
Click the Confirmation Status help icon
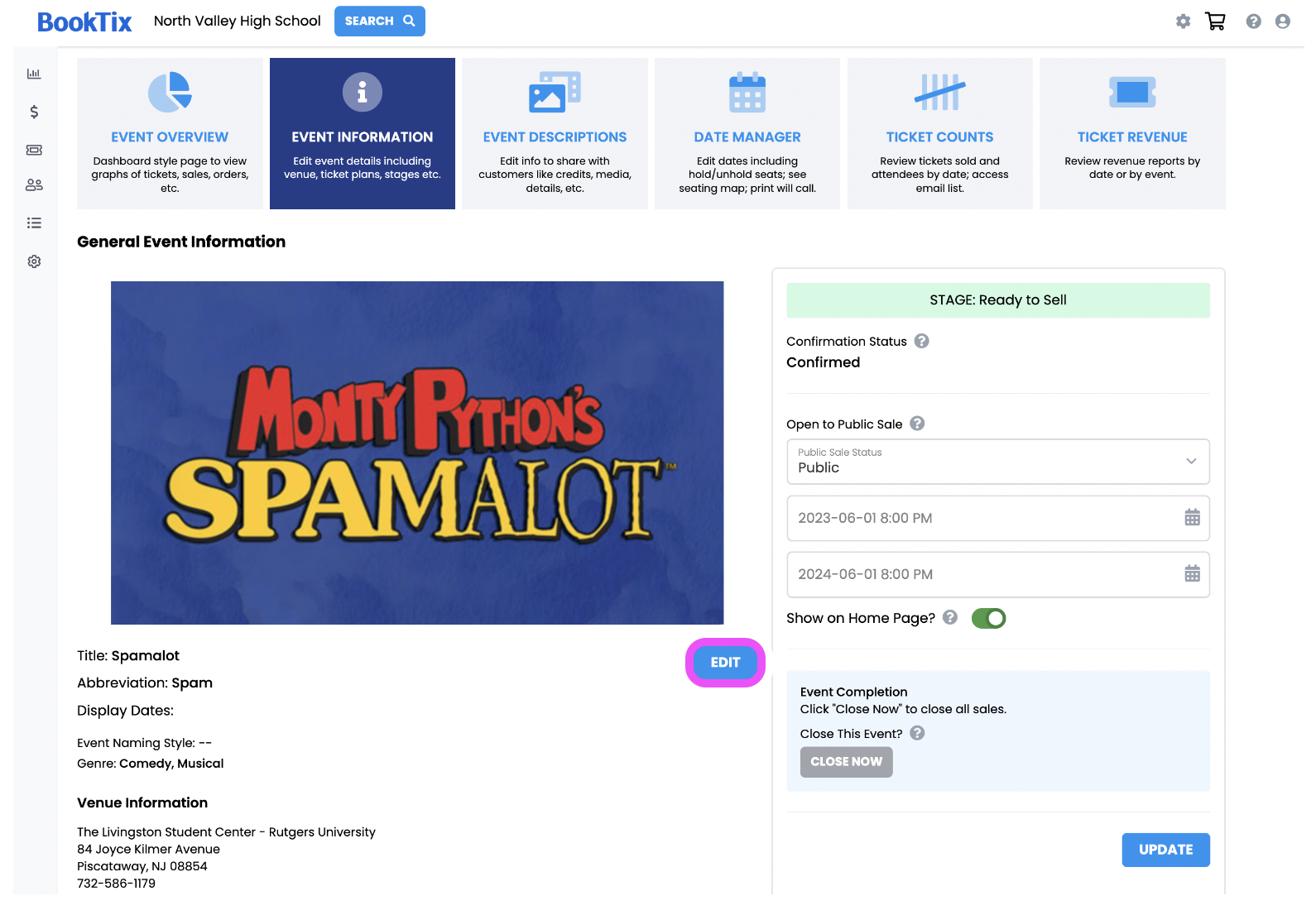coord(922,341)
